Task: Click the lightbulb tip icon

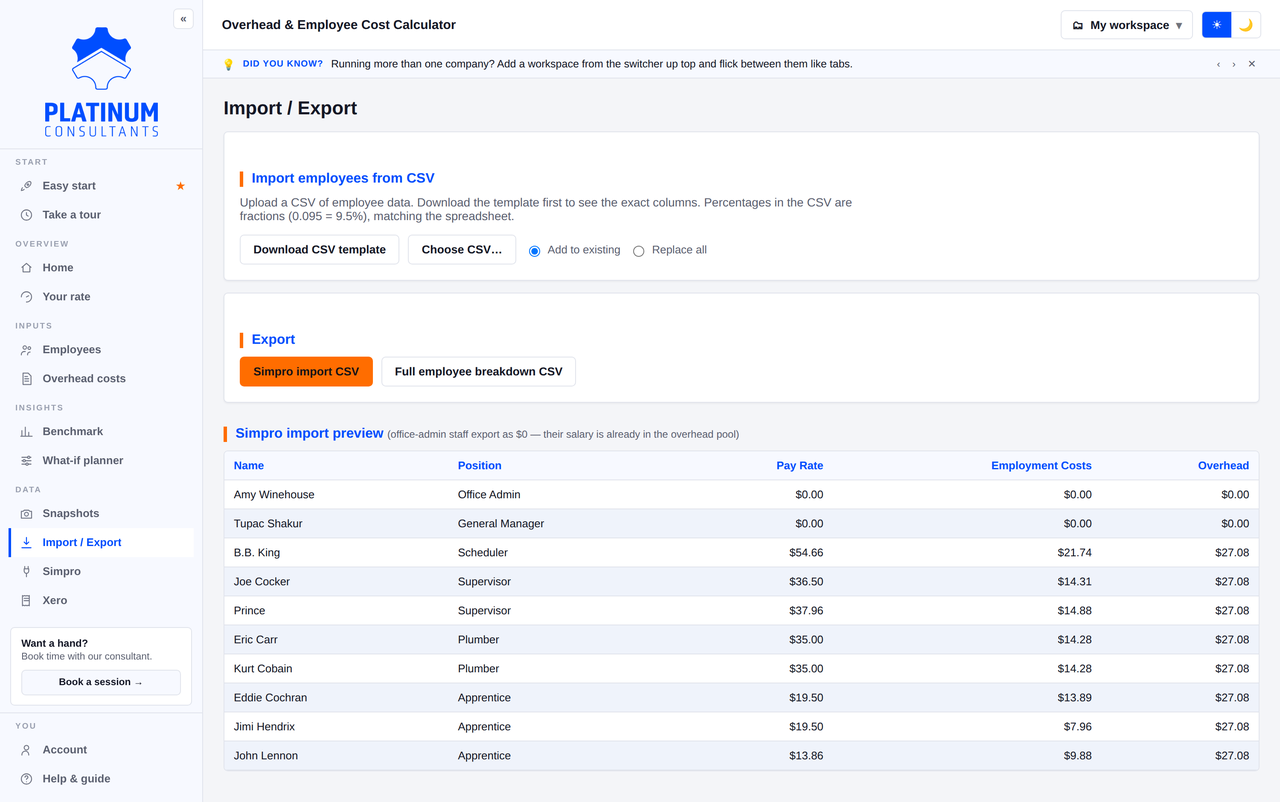Action: tap(228, 64)
